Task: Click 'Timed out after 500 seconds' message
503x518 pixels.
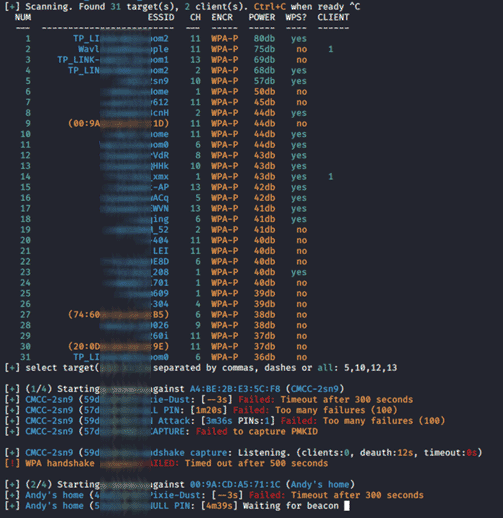Action: pyautogui.click(x=256, y=463)
